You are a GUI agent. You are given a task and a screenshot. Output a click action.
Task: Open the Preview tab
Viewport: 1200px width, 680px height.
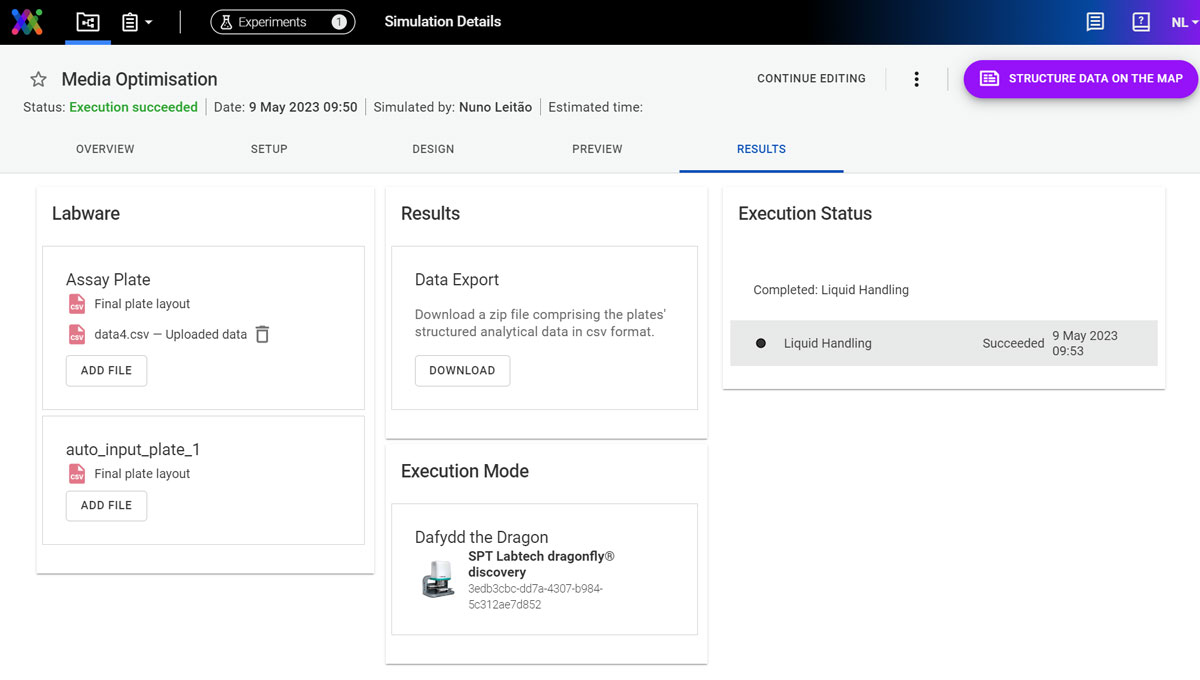pyautogui.click(x=597, y=149)
